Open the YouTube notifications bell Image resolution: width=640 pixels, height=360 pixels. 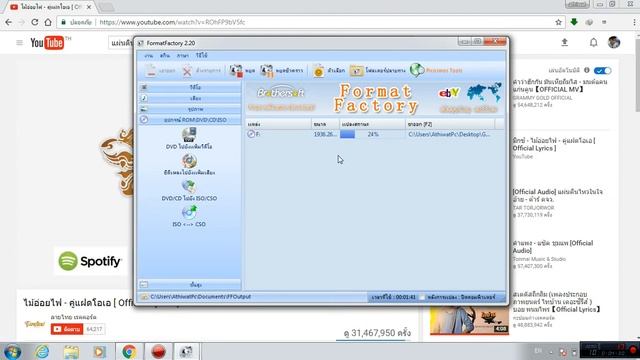[593, 42]
